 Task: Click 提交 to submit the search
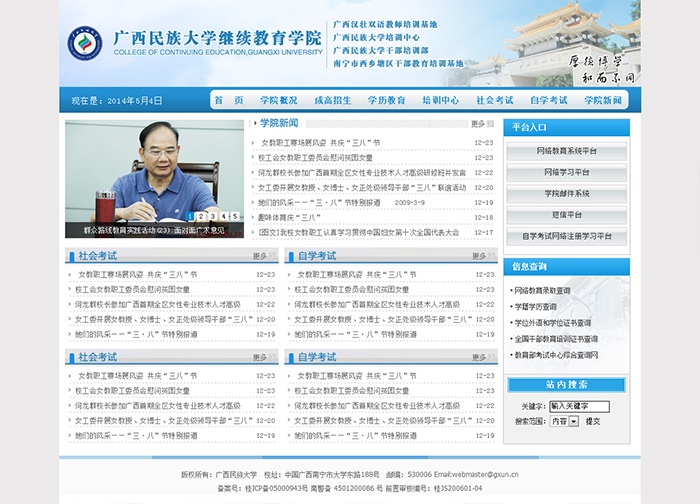pos(593,421)
